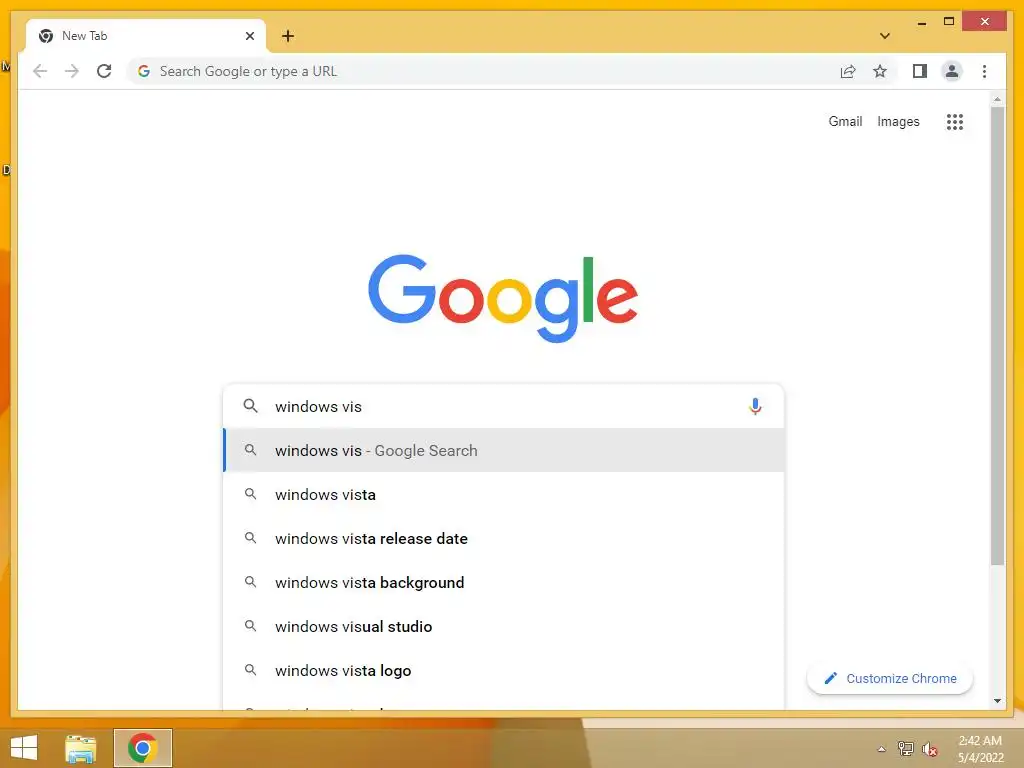This screenshot has width=1024, height=768.
Task: Open a new tab with the plus button
Action: [x=288, y=36]
